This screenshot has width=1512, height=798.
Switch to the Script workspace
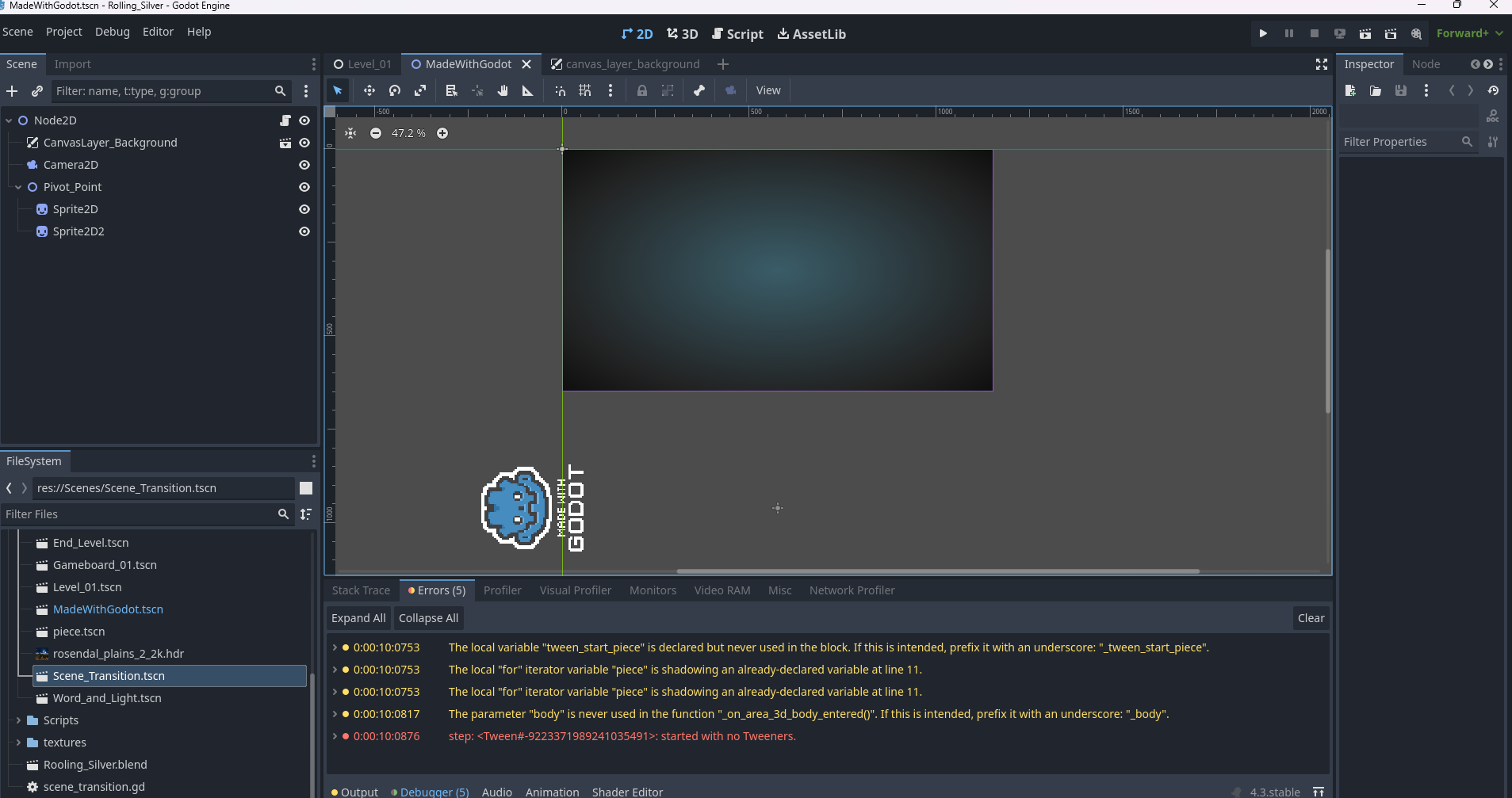pos(737,34)
